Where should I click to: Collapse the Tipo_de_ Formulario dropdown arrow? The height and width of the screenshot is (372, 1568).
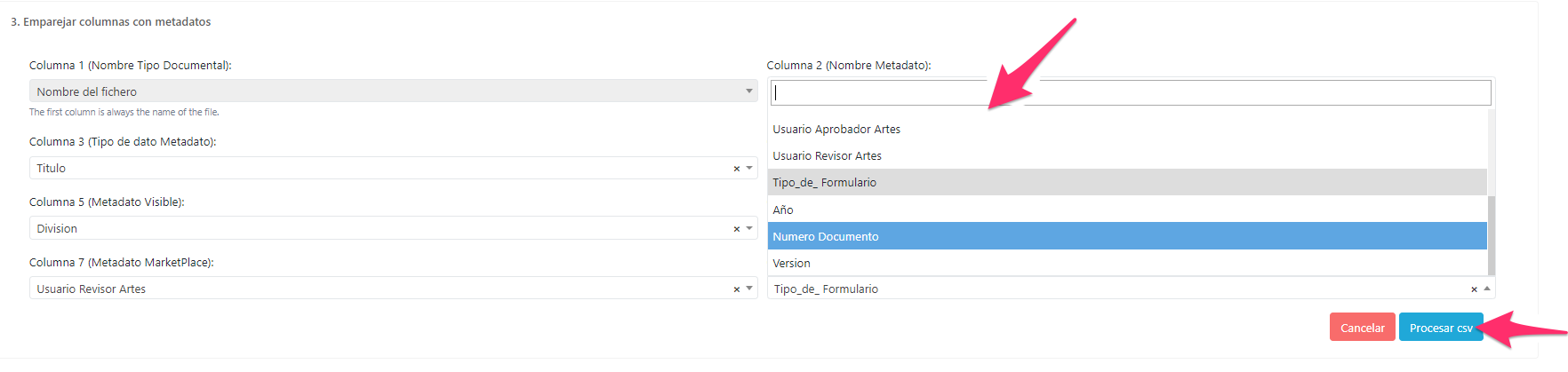click(1486, 289)
